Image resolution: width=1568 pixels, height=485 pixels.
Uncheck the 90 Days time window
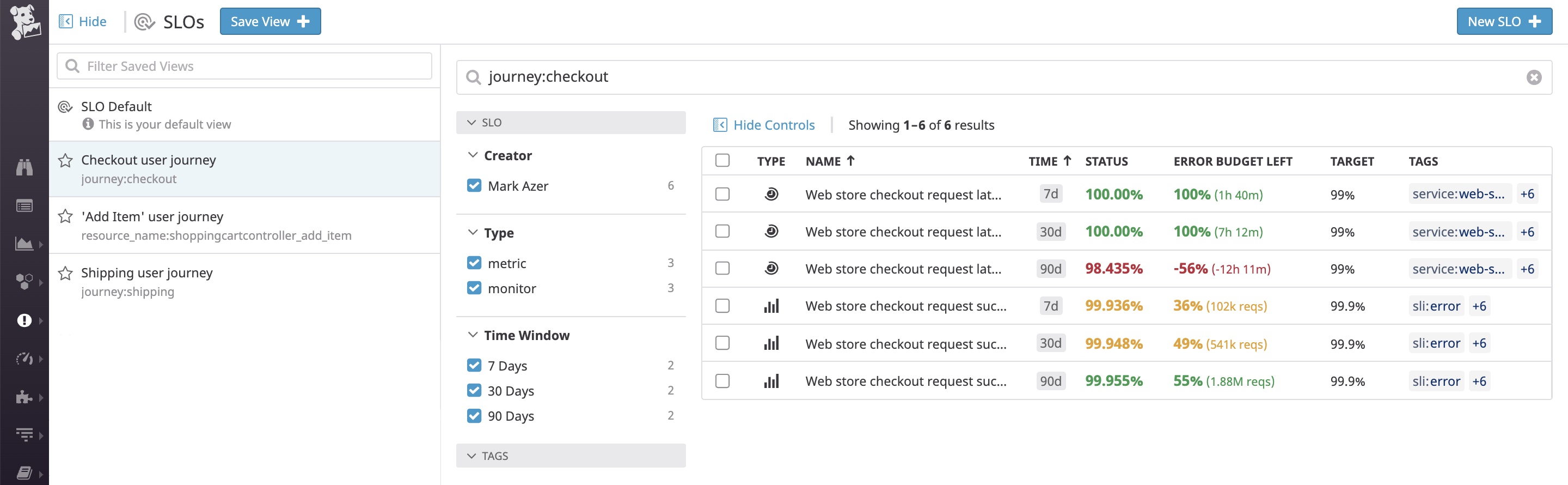pyautogui.click(x=474, y=416)
